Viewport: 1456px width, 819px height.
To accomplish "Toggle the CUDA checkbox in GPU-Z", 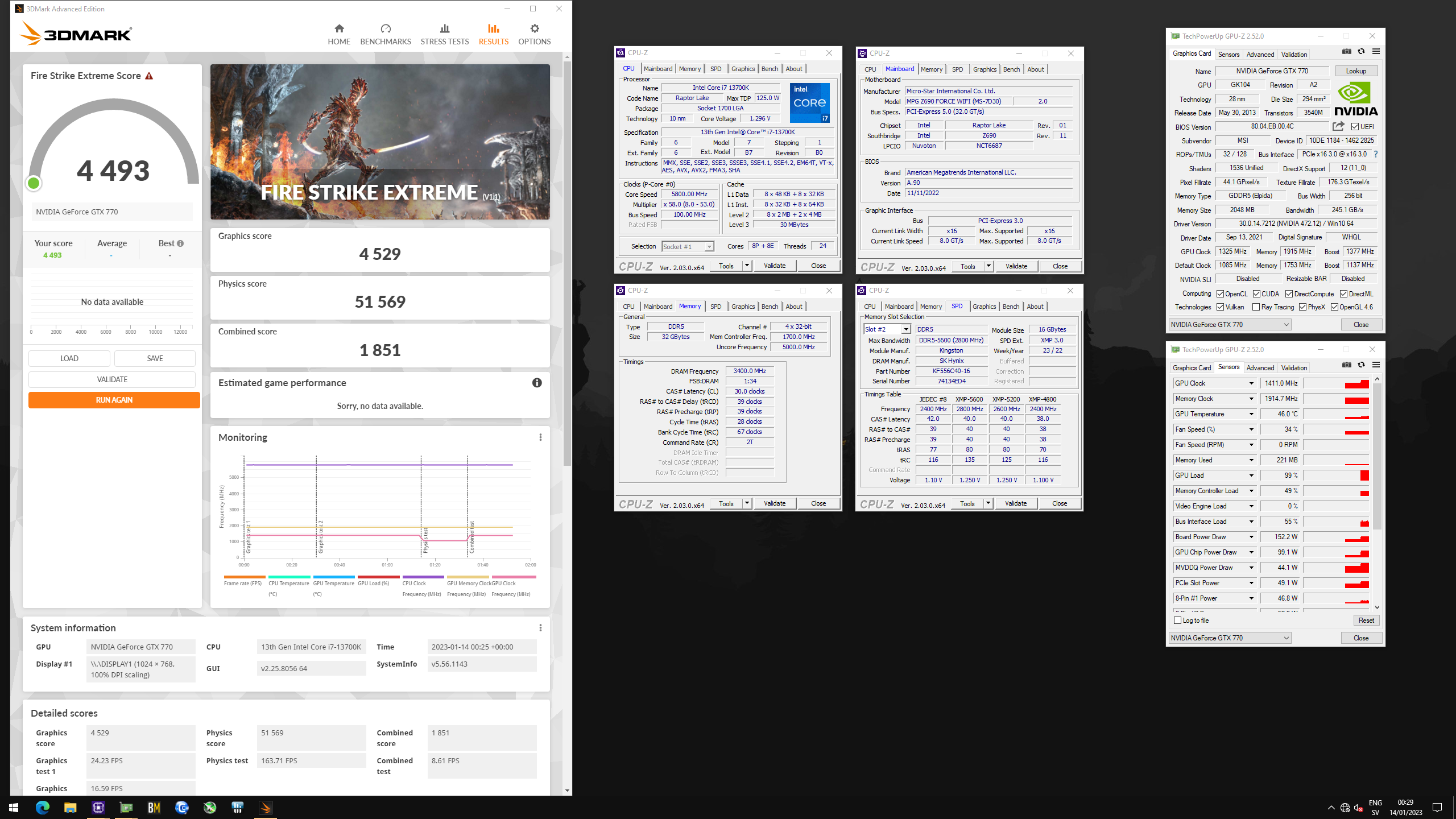I will pyautogui.click(x=1256, y=294).
